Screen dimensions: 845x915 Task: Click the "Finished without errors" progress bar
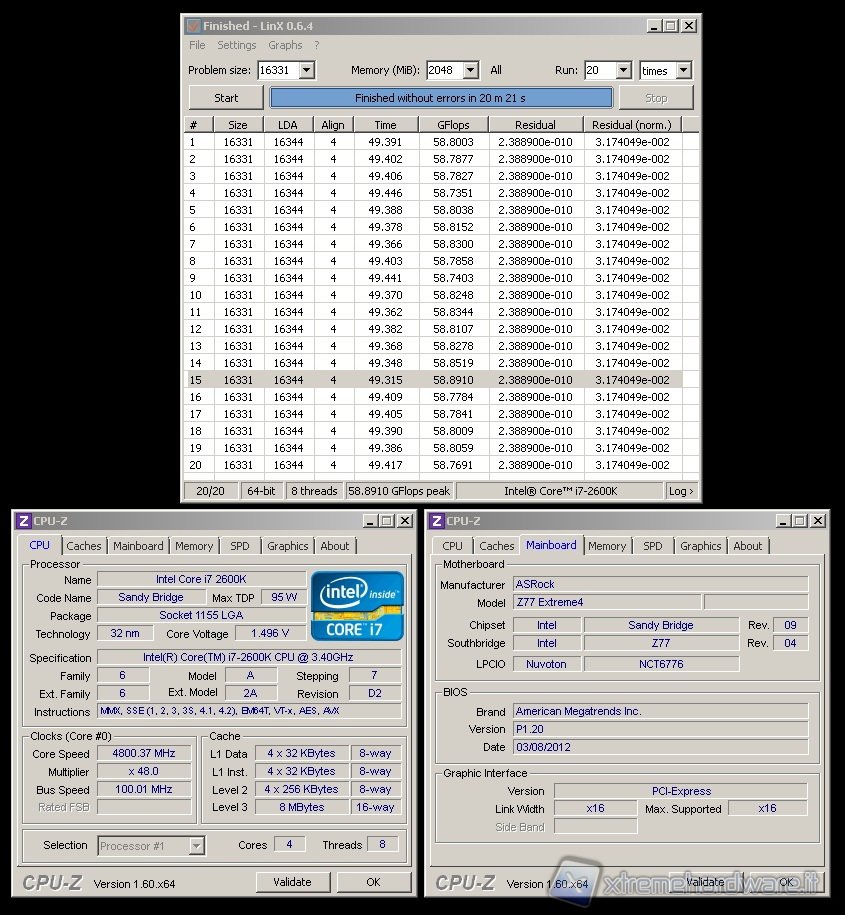440,98
